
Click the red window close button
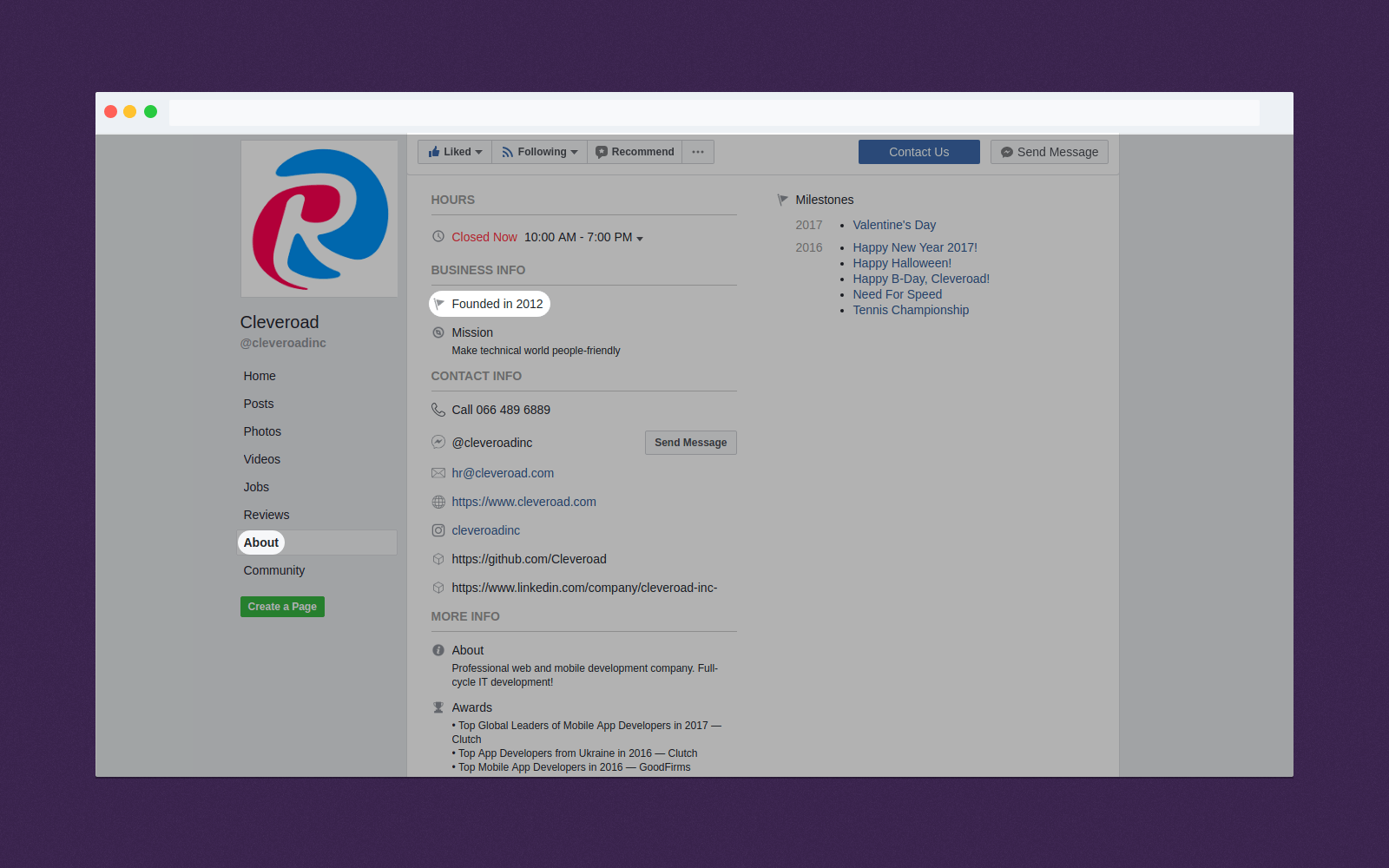(x=110, y=112)
